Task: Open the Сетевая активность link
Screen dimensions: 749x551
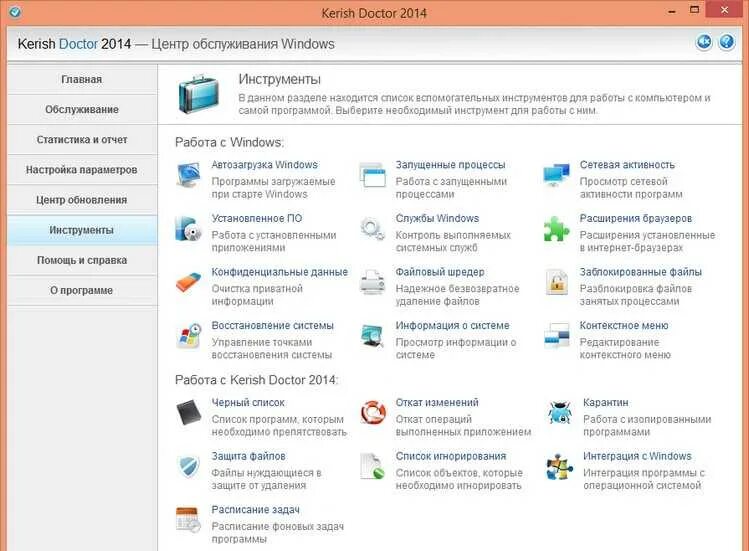Action: point(627,165)
